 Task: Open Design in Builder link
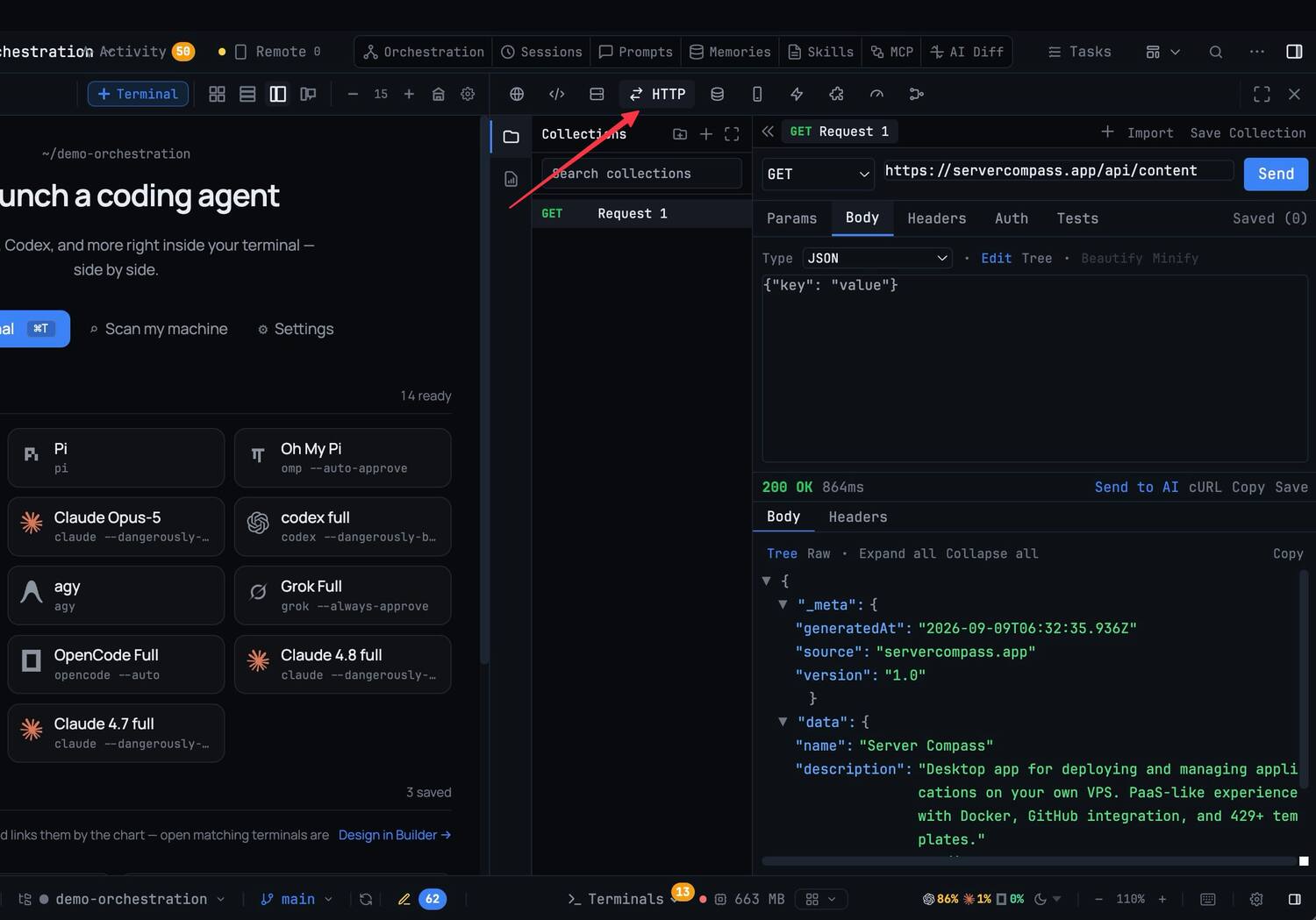pyautogui.click(x=395, y=835)
